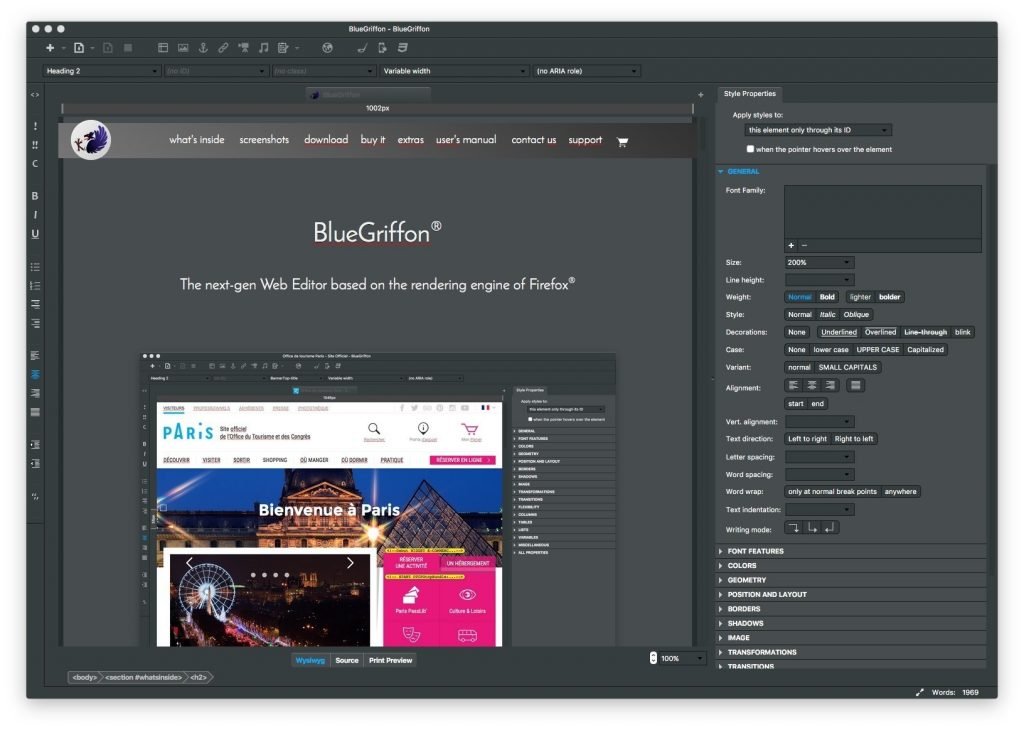This screenshot has height=730, width=1024.
Task: Set font weight to Bold
Action: point(827,297)
